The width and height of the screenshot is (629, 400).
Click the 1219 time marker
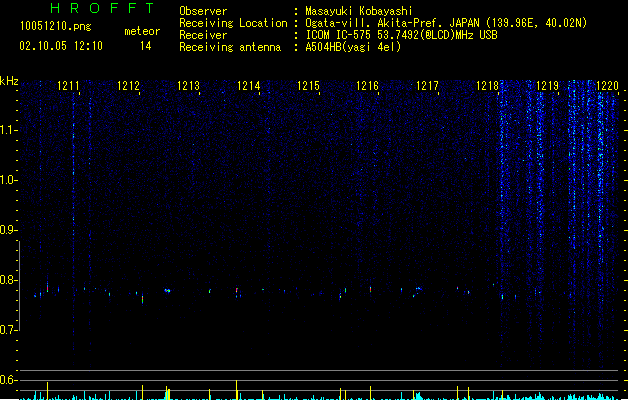tap(547, 86)
